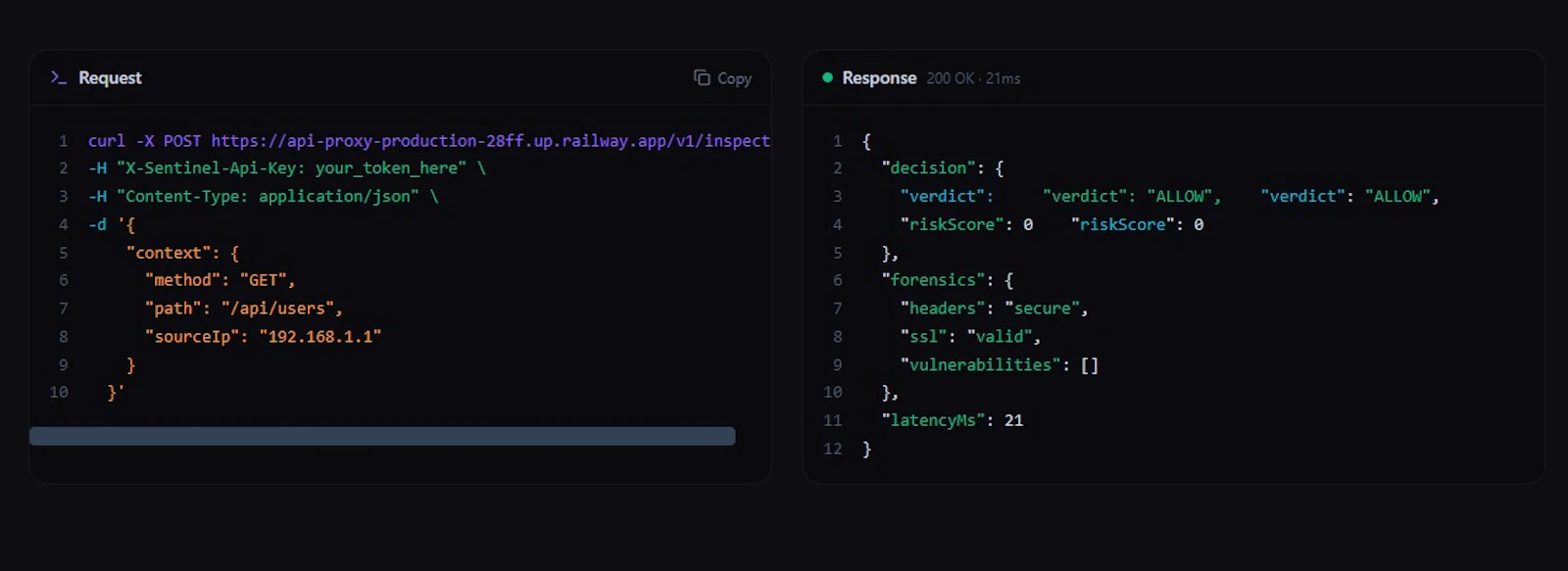1568x571 pixels.
Task: Click the railway.app inspect URL in the request
Action: [x=491, y=141]
